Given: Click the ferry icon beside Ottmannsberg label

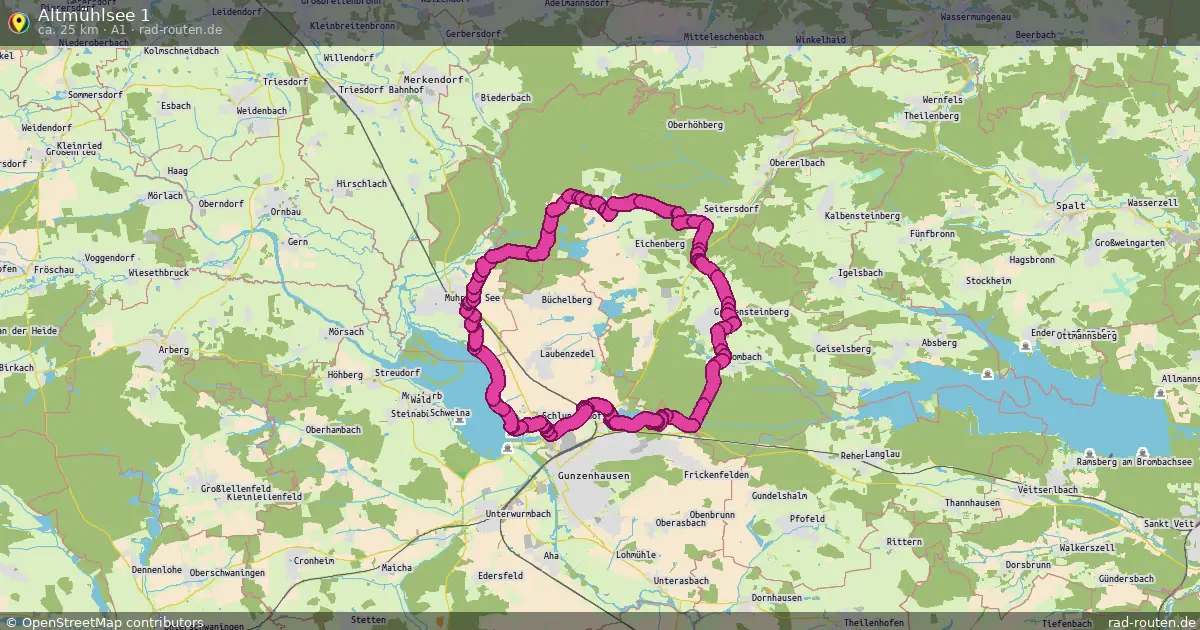Looking at the screenshot, I should (1026, 346).
